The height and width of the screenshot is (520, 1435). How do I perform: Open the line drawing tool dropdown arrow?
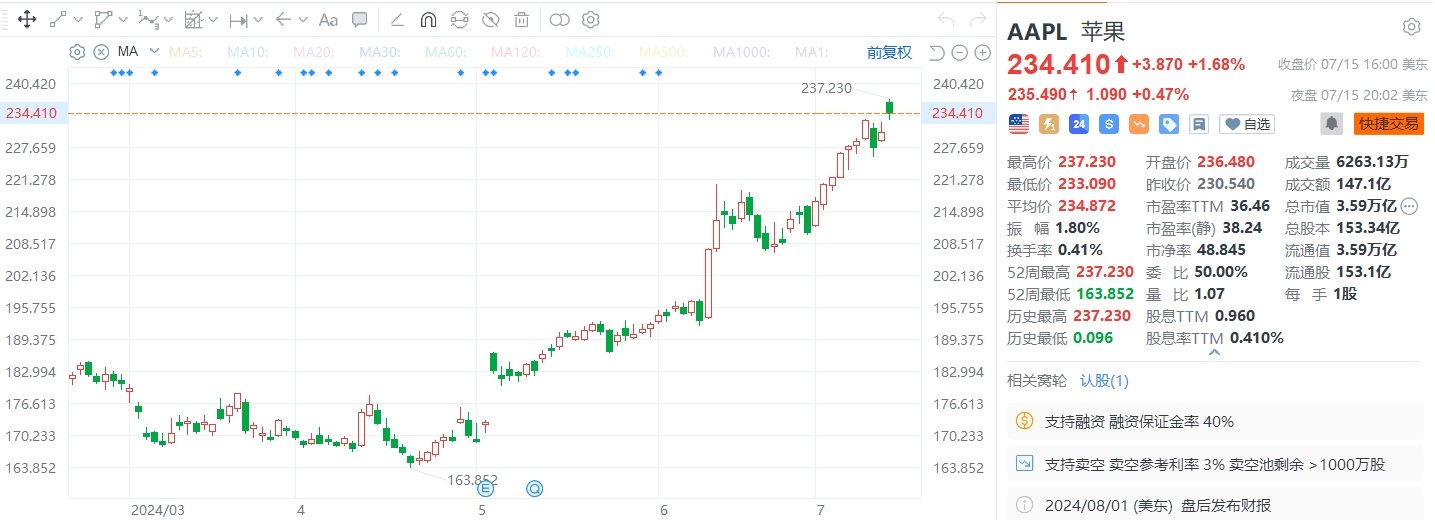[x=78, y=19]
